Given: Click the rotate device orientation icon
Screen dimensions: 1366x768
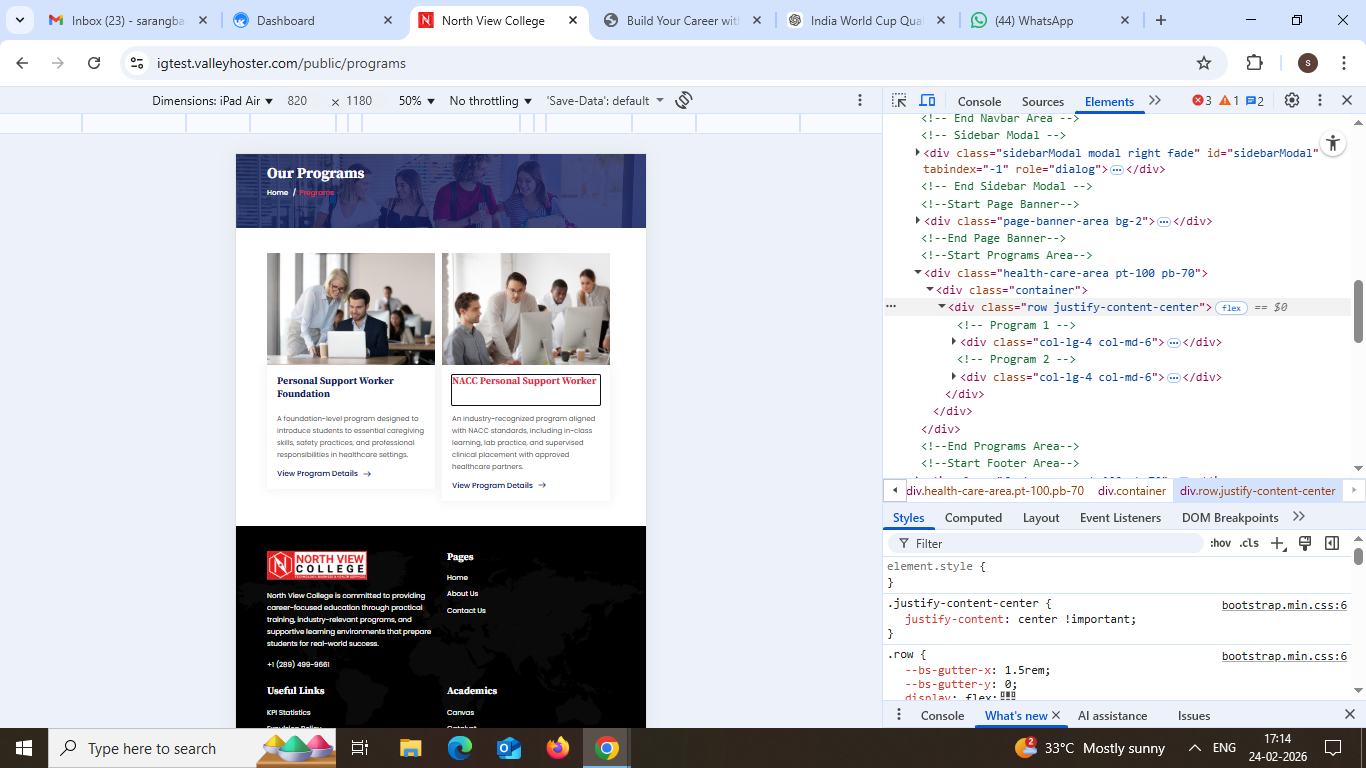Looking at the screenshot, I should pos(684,100).
